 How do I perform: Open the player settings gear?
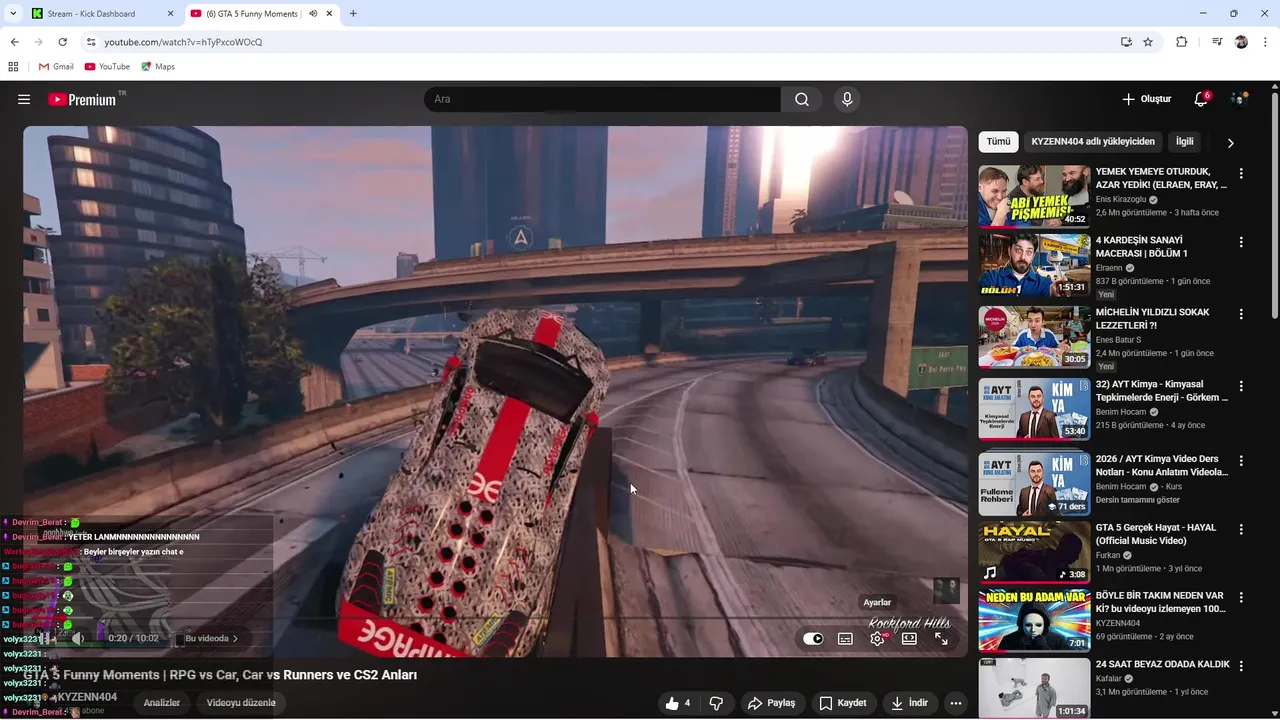point(877,639)
